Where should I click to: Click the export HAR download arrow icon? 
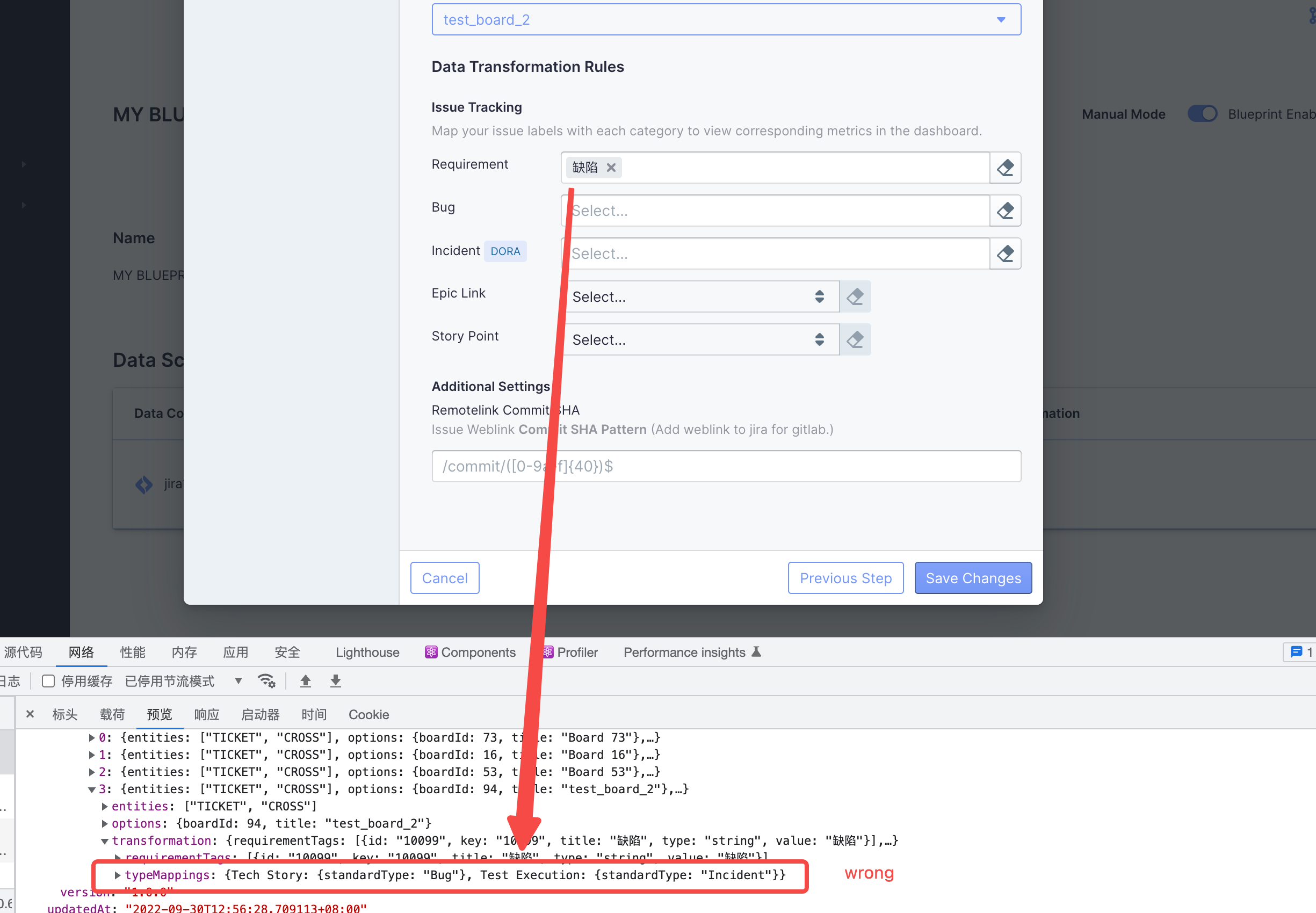coord(336,681)
